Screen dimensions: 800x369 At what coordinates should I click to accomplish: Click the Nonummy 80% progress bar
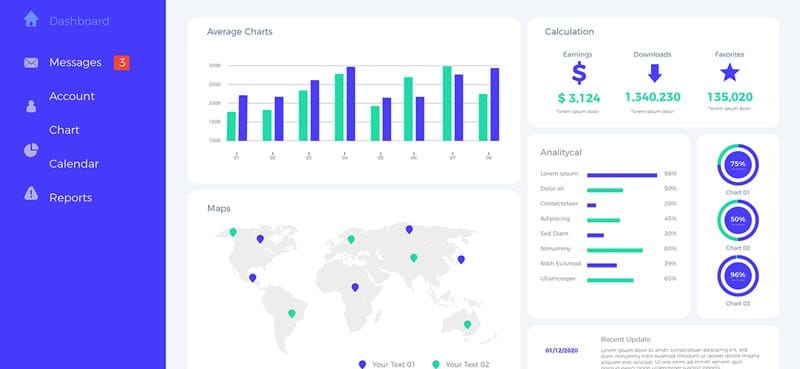coord(615,250)
